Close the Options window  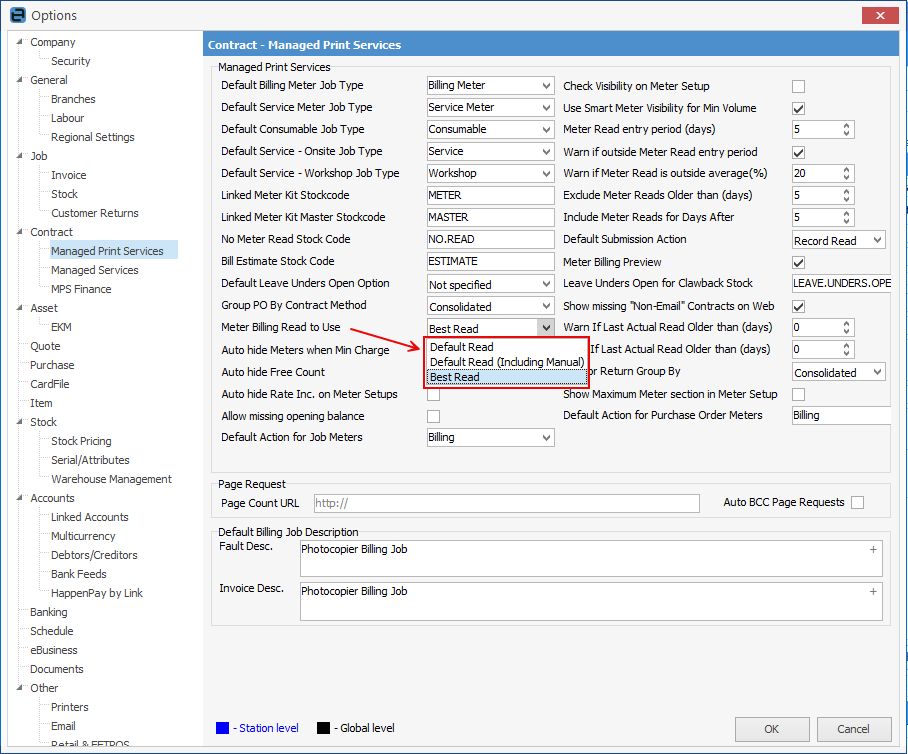(880, 16)
